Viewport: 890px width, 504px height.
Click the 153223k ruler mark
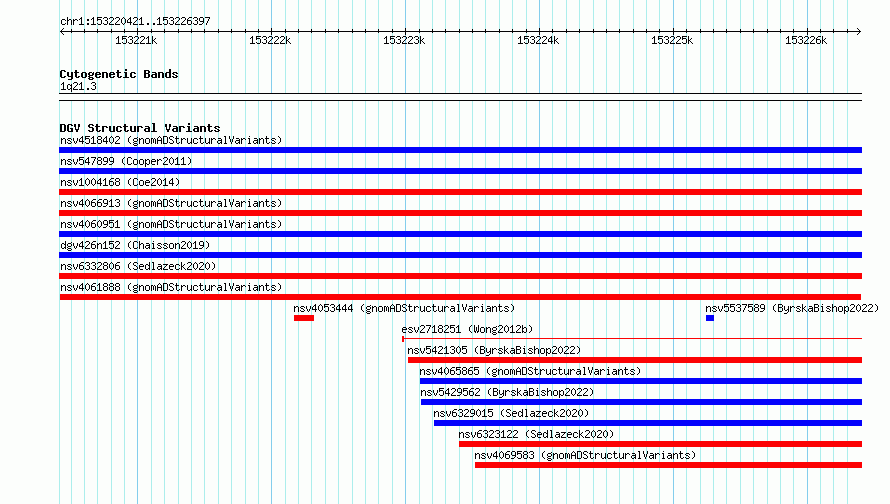coord(404,40)
